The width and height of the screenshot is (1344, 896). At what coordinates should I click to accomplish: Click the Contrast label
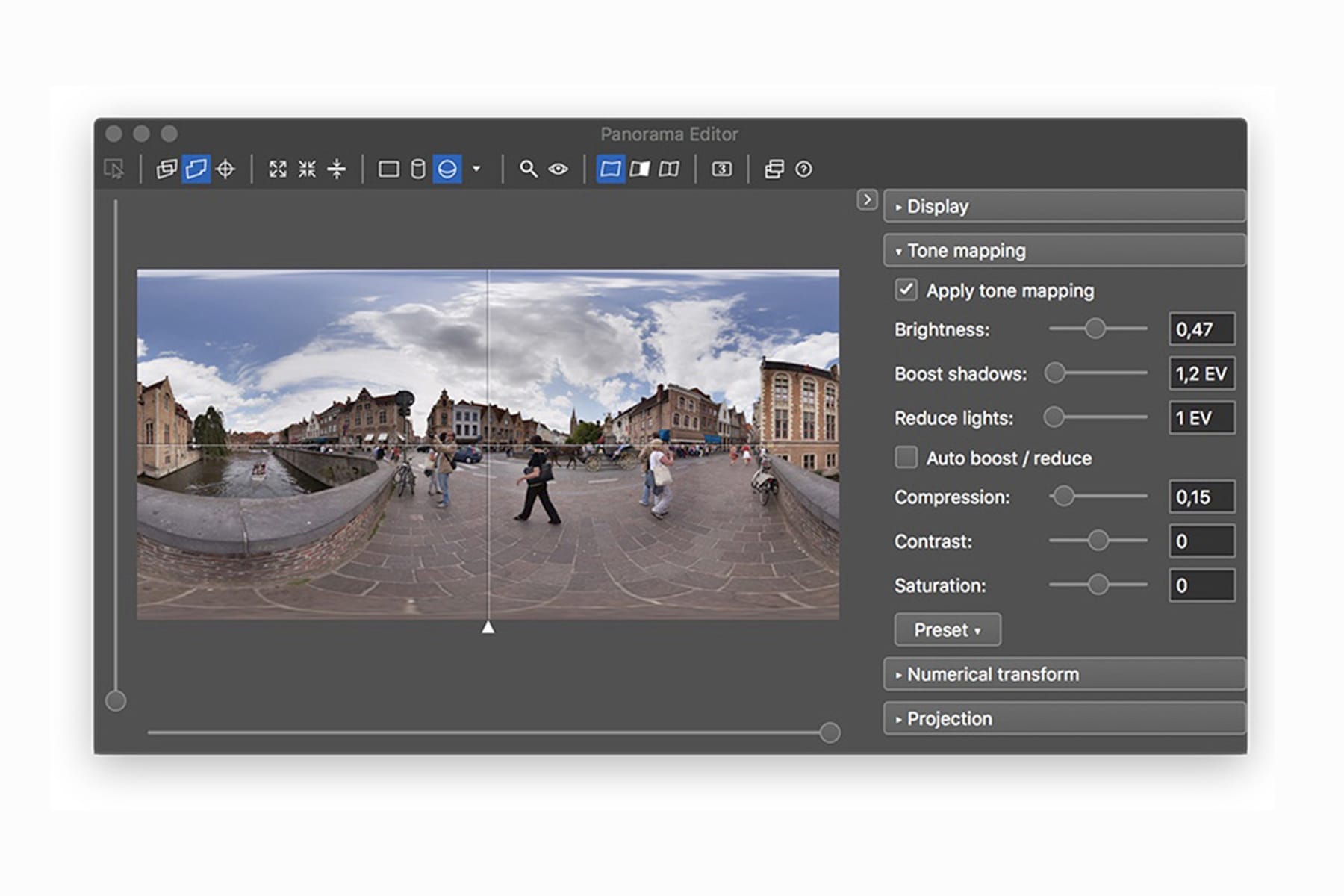pyautogui.click(x=933, y=541)
